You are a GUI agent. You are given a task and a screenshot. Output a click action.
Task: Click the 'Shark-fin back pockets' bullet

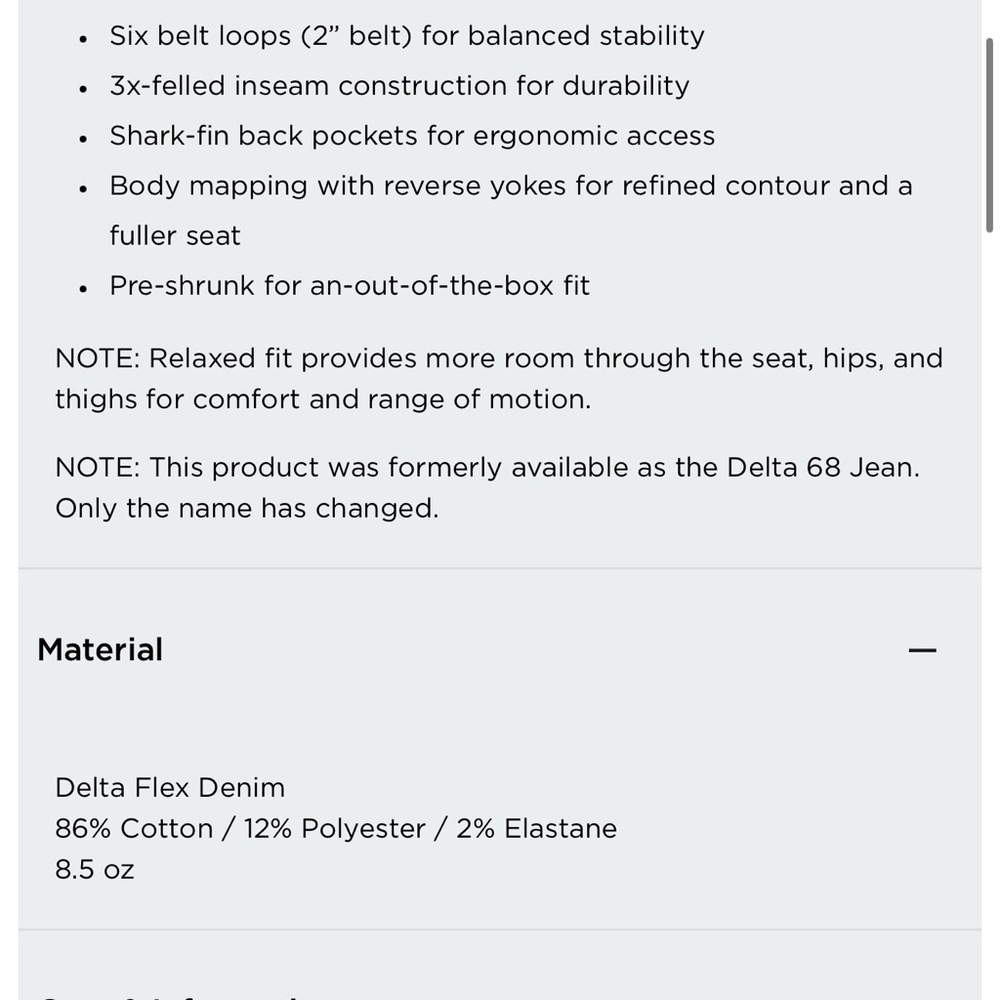pos(412,136)
